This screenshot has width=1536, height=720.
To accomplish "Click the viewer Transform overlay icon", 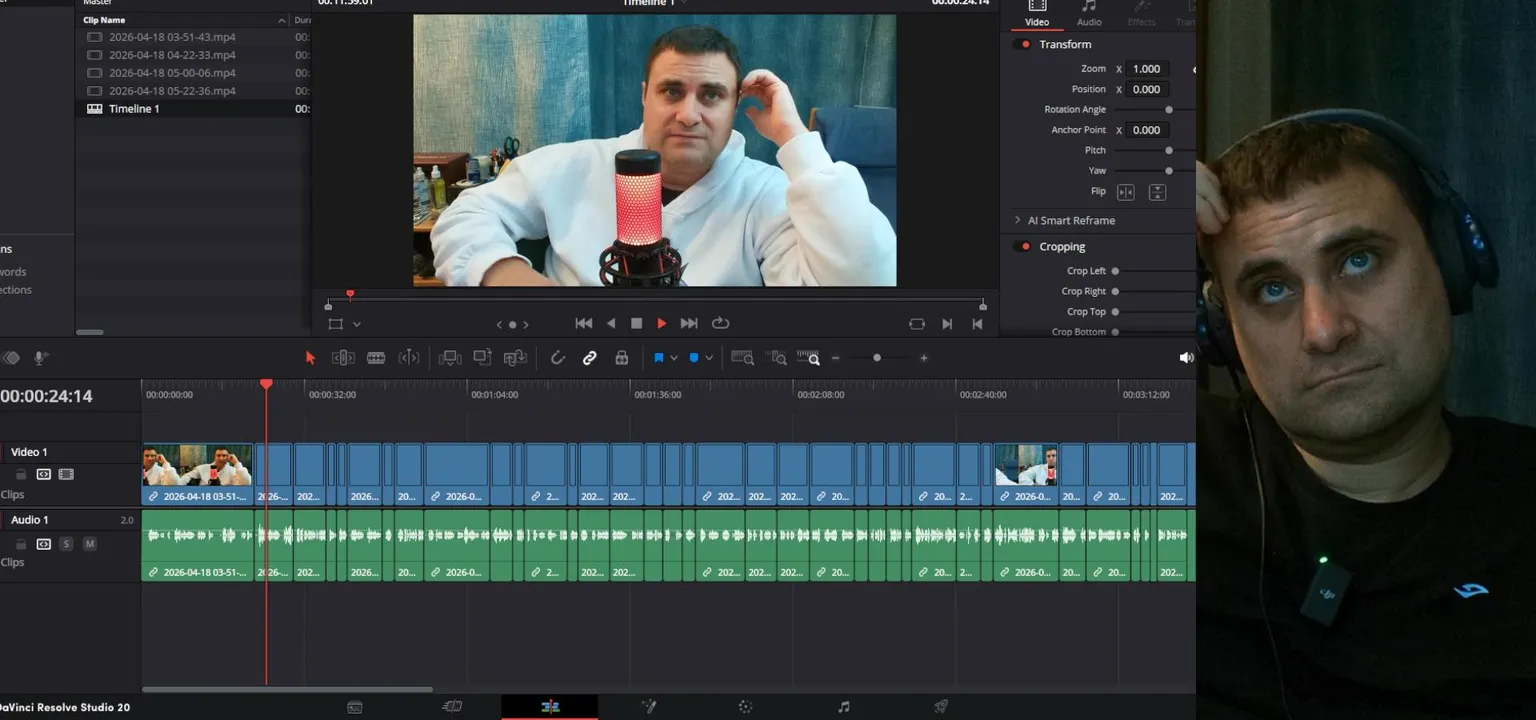I will coord(335,324).
